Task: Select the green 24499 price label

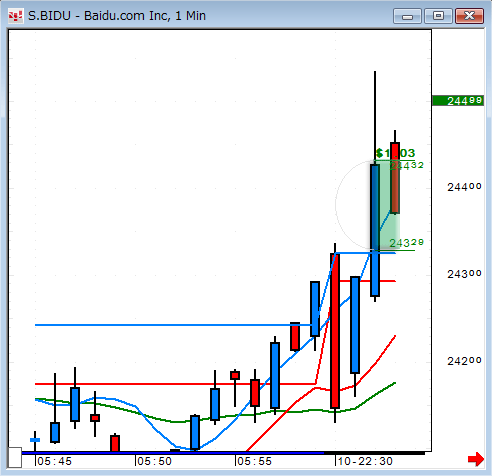Action: coord(458,101)
